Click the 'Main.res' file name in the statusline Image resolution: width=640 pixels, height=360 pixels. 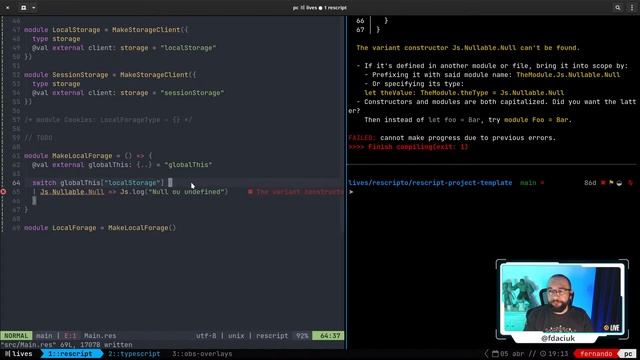click(100, 336)
